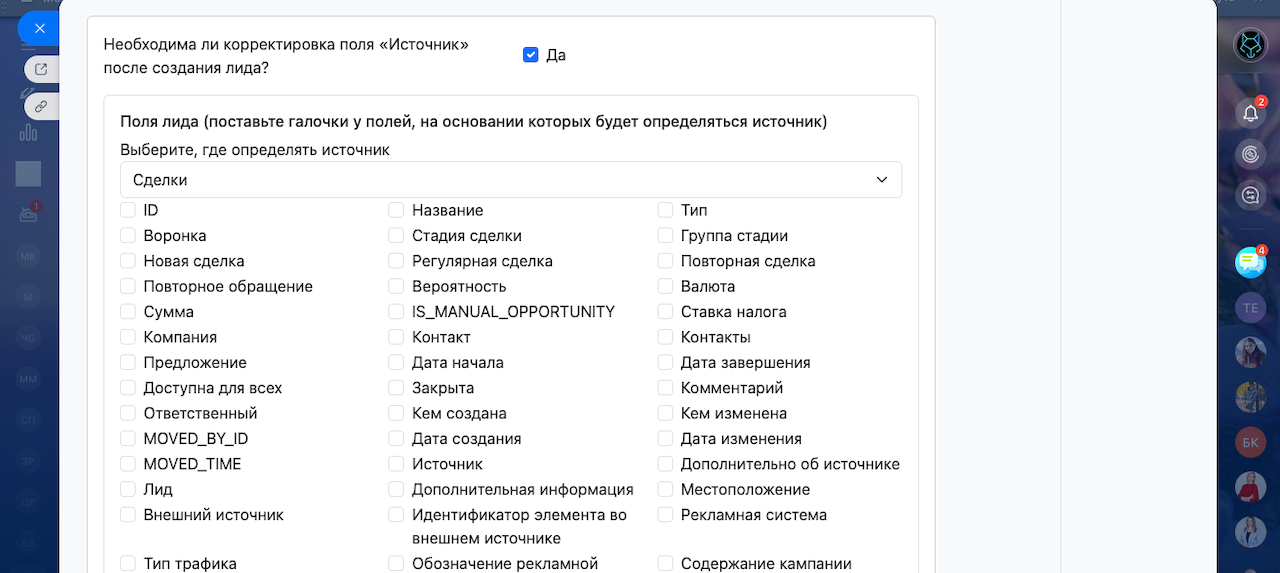Expand the "Сделки" source dropdown
This screenshot has width=1280, height=573.
(x=510, y=180)
